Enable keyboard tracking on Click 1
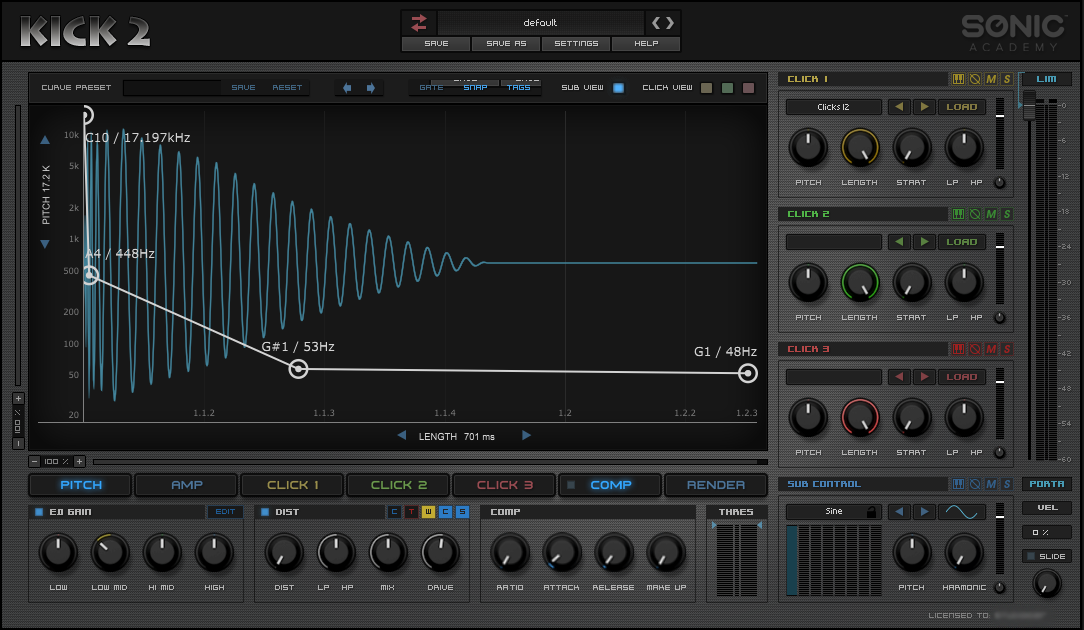Viewport: 1084px width, 630px height. [958, 79]
